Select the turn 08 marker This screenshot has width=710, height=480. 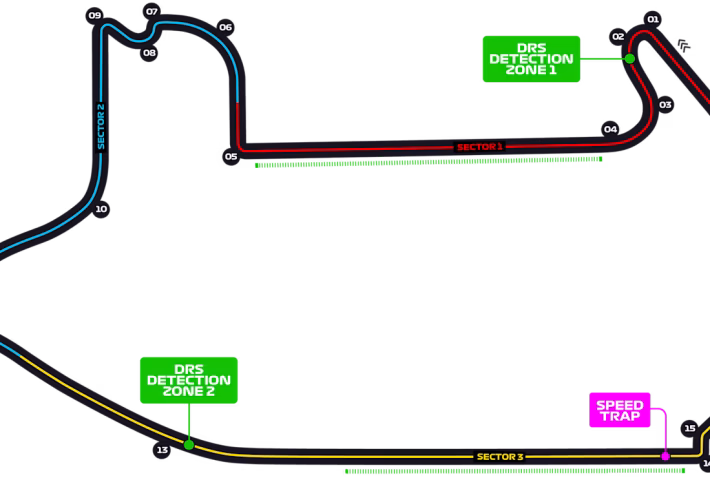[x=149, y=53]
